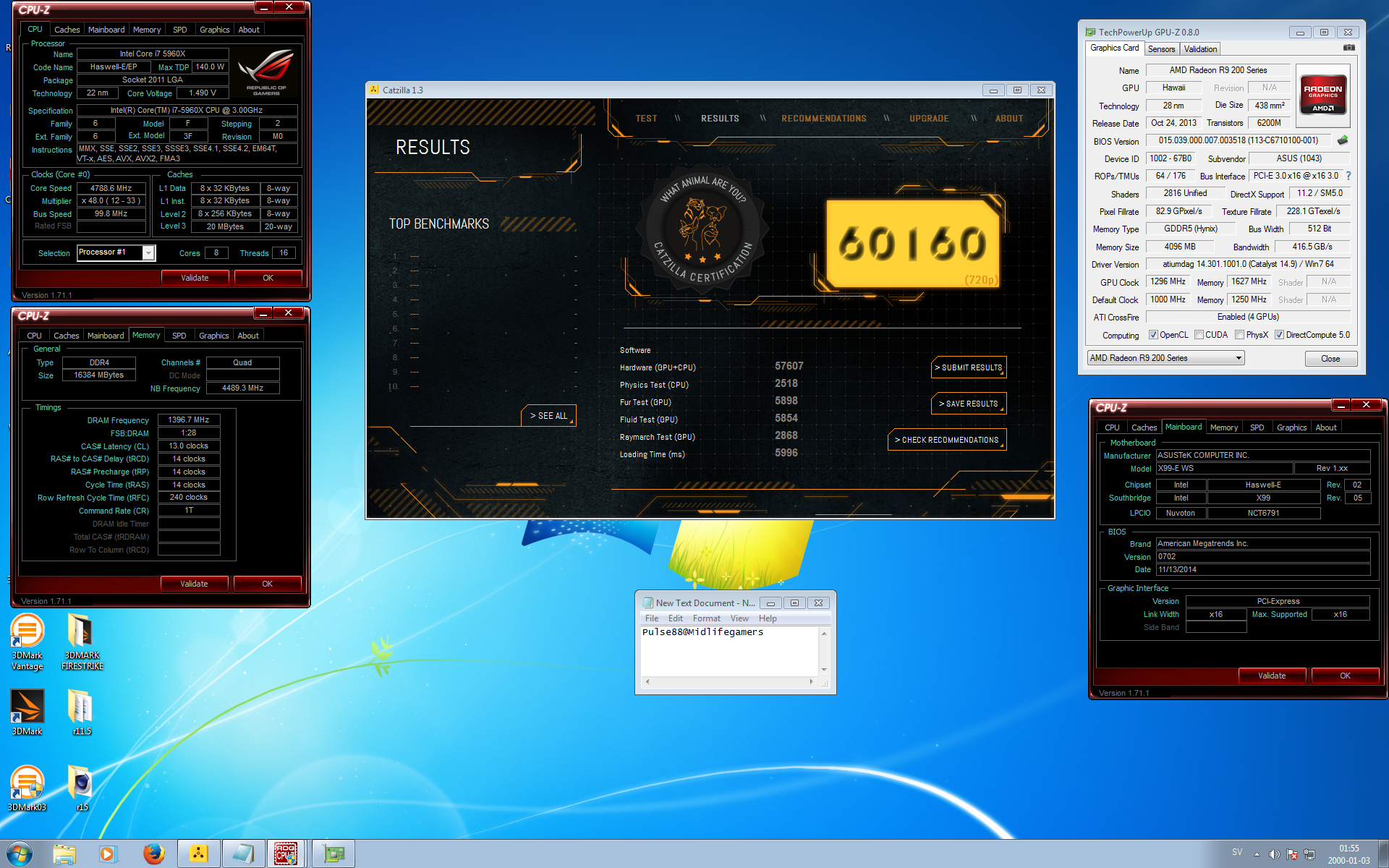Click the 60160 score display in Catzilla
1389x868 pixels.
pos(912,243)
